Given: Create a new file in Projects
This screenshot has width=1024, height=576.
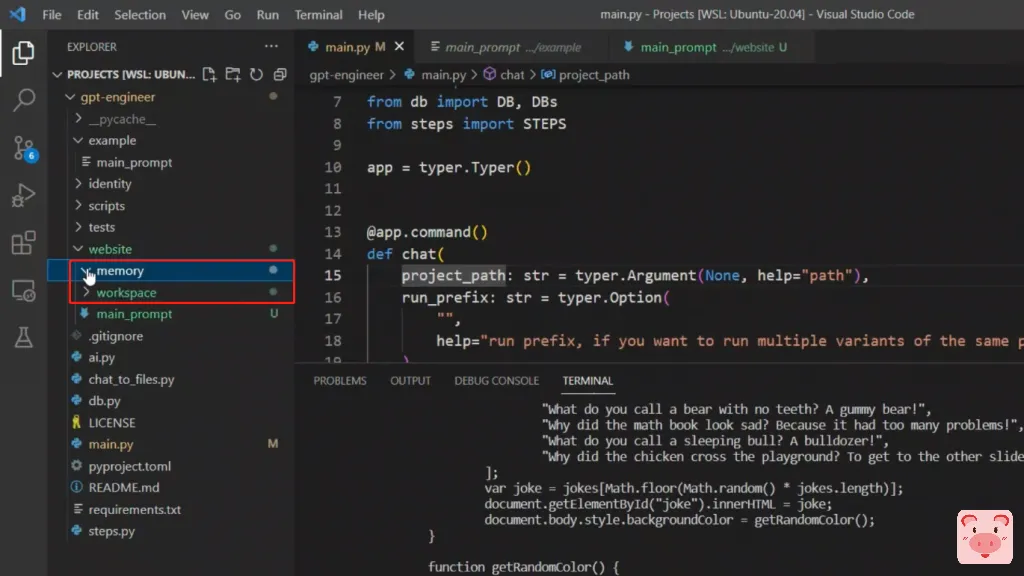Looking at the screenshot, I should point(209,74).
